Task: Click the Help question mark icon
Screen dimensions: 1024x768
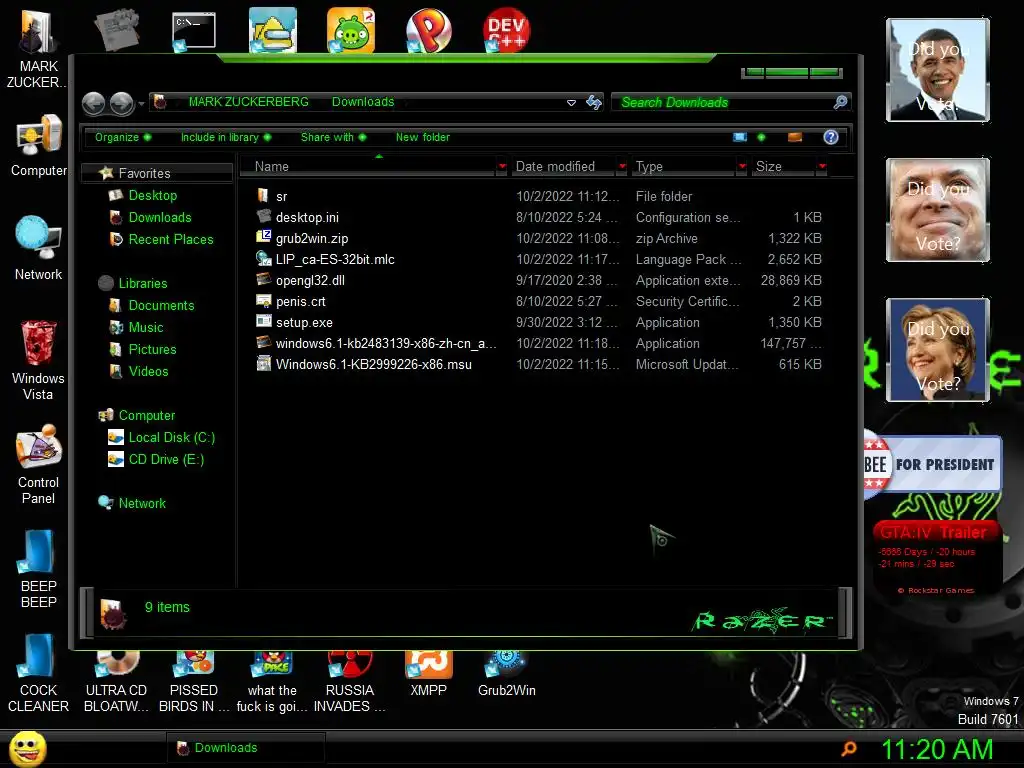Action: point(831,137)
